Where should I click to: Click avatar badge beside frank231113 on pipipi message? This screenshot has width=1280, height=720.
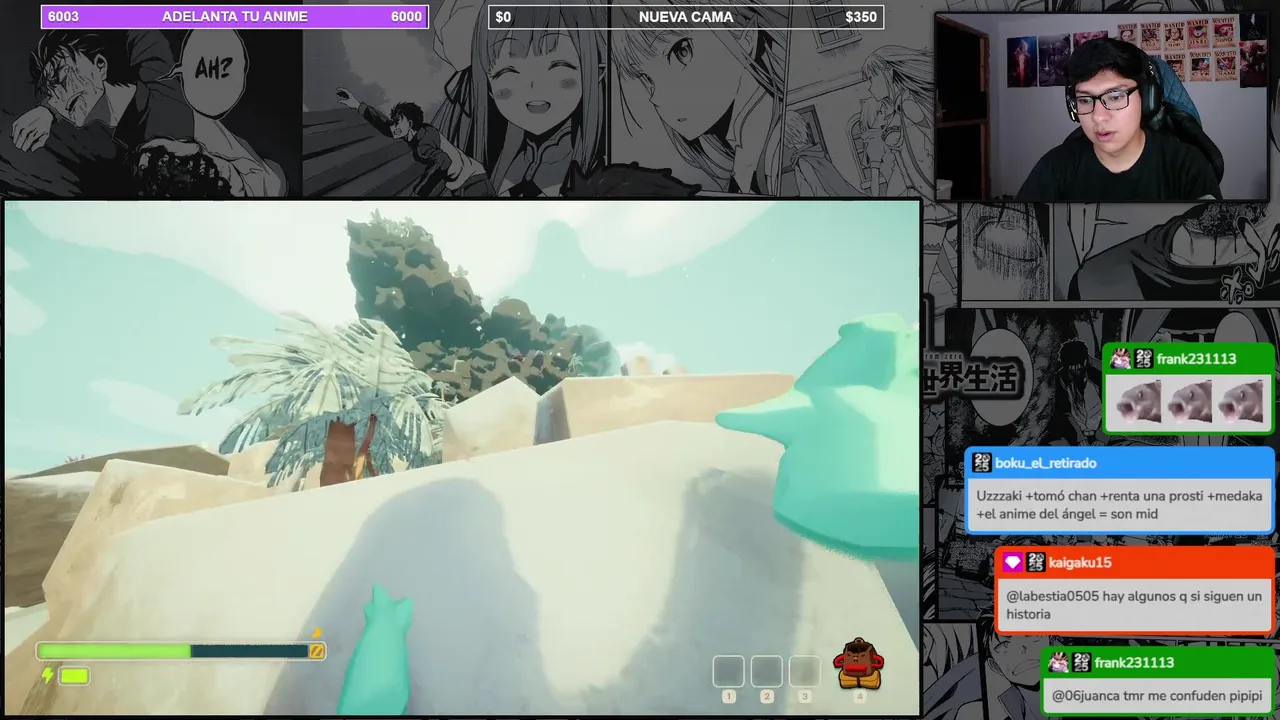click(1058, 663)
